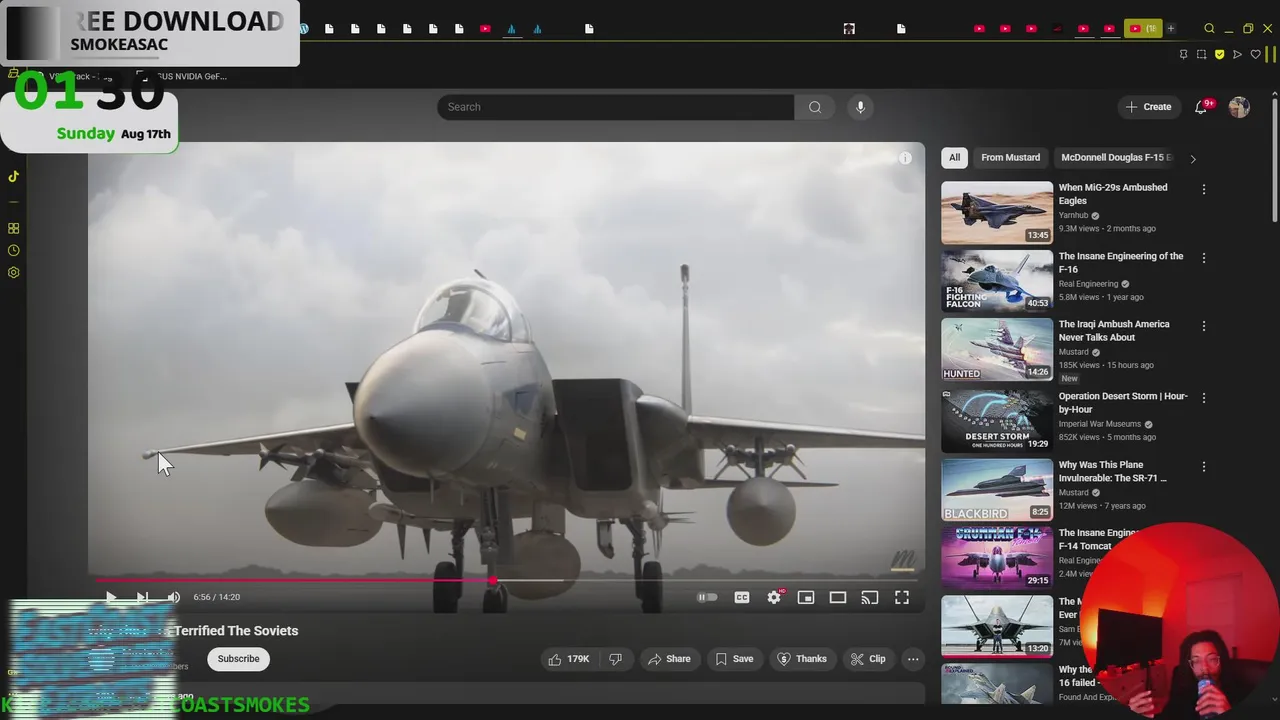The height and width of the screenshot is (720, 1280).
Task: Cast video to a TV
Action: pyautogui.click(x=870, y=597)
